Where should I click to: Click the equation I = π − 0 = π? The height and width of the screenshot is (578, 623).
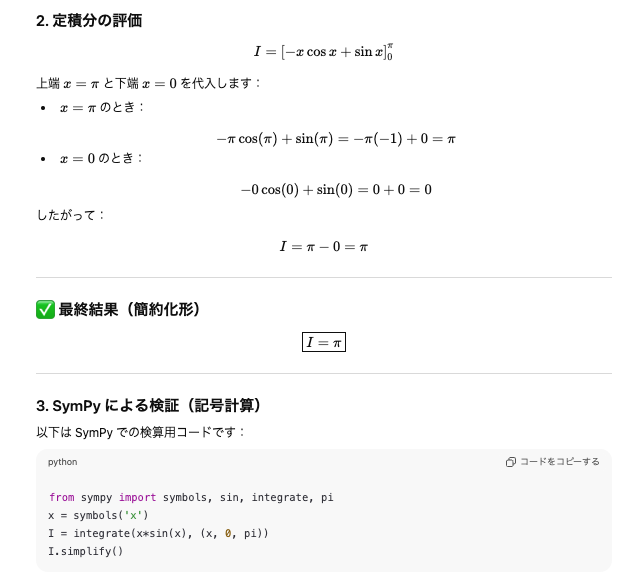(323, 245)
